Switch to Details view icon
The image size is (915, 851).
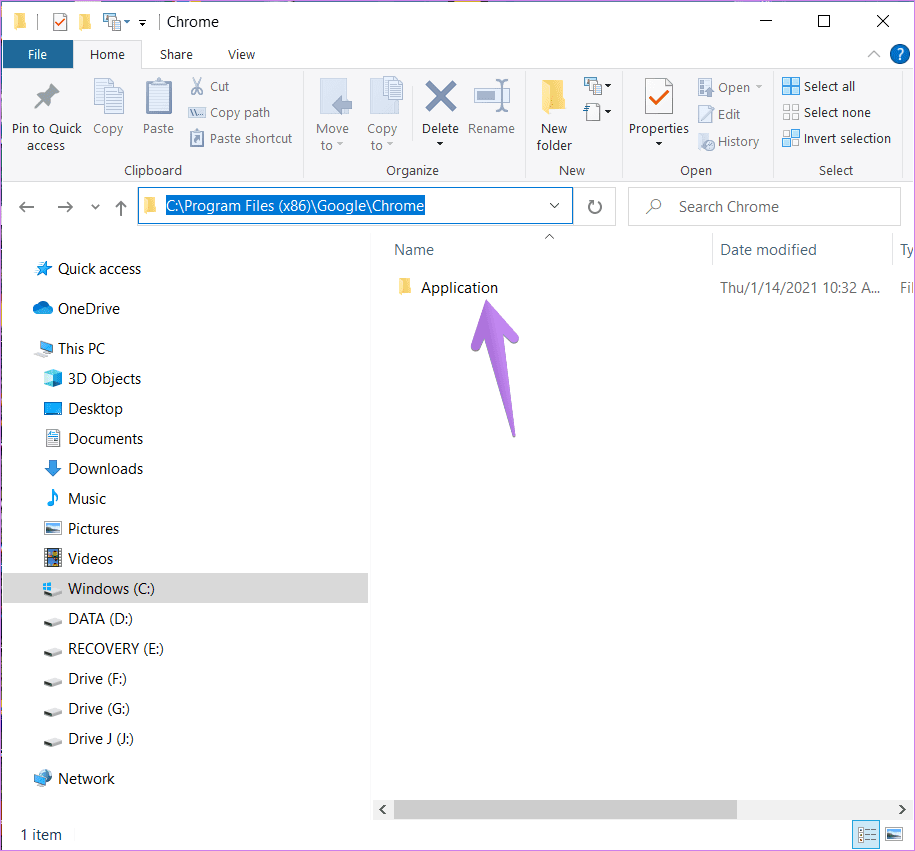click(866, 835)
